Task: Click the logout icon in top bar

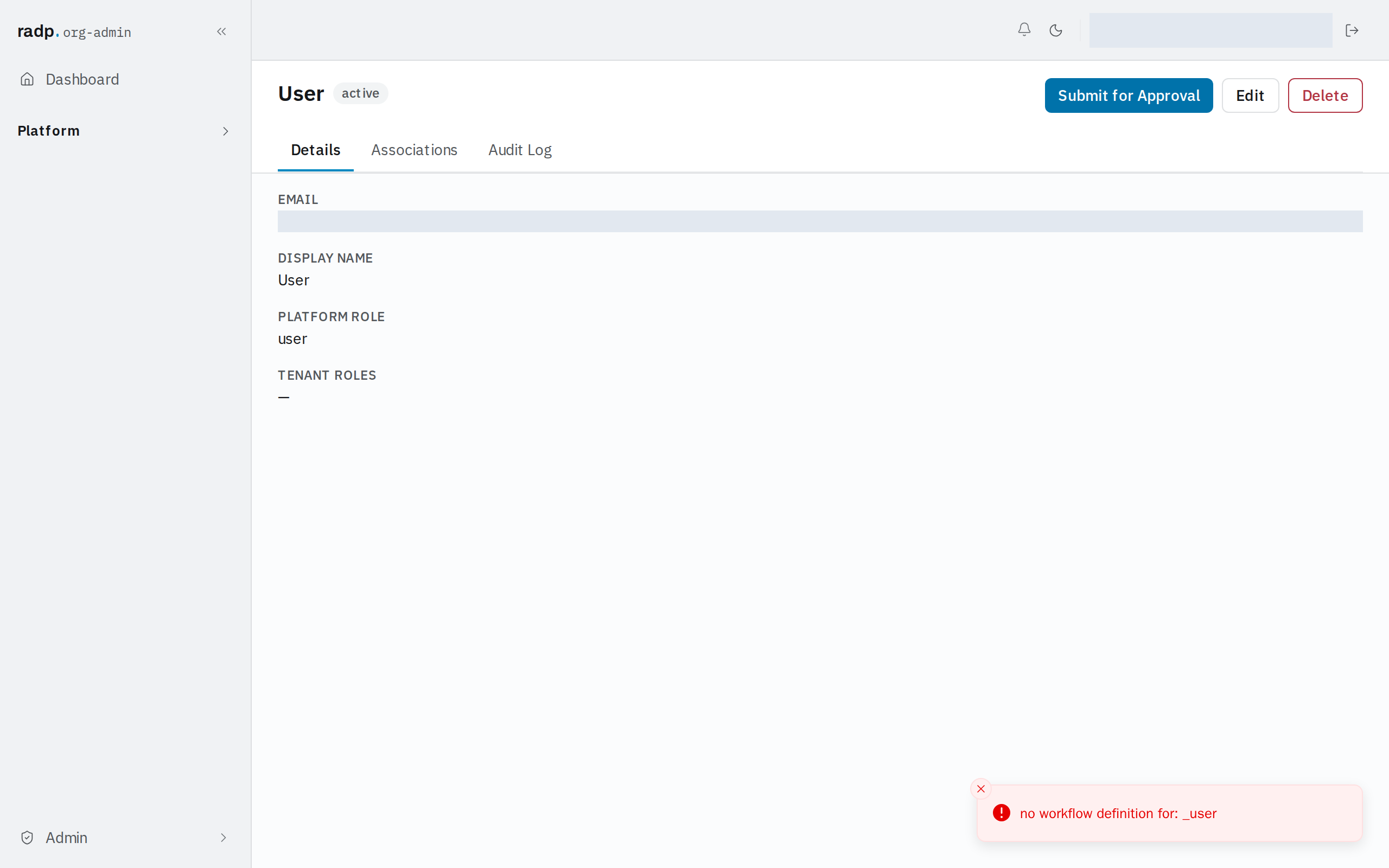Action: pos(1352,30)
